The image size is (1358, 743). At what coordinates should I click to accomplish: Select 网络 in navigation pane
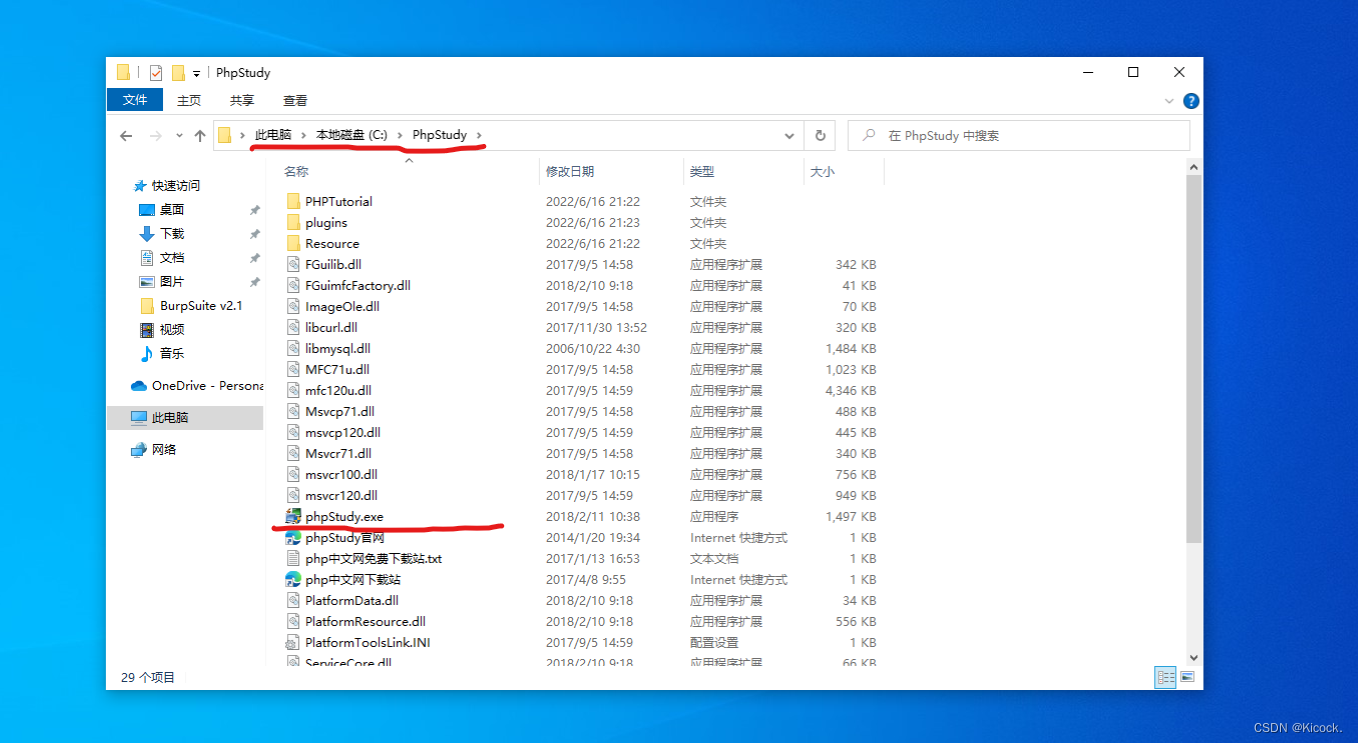tap(164, 450)
